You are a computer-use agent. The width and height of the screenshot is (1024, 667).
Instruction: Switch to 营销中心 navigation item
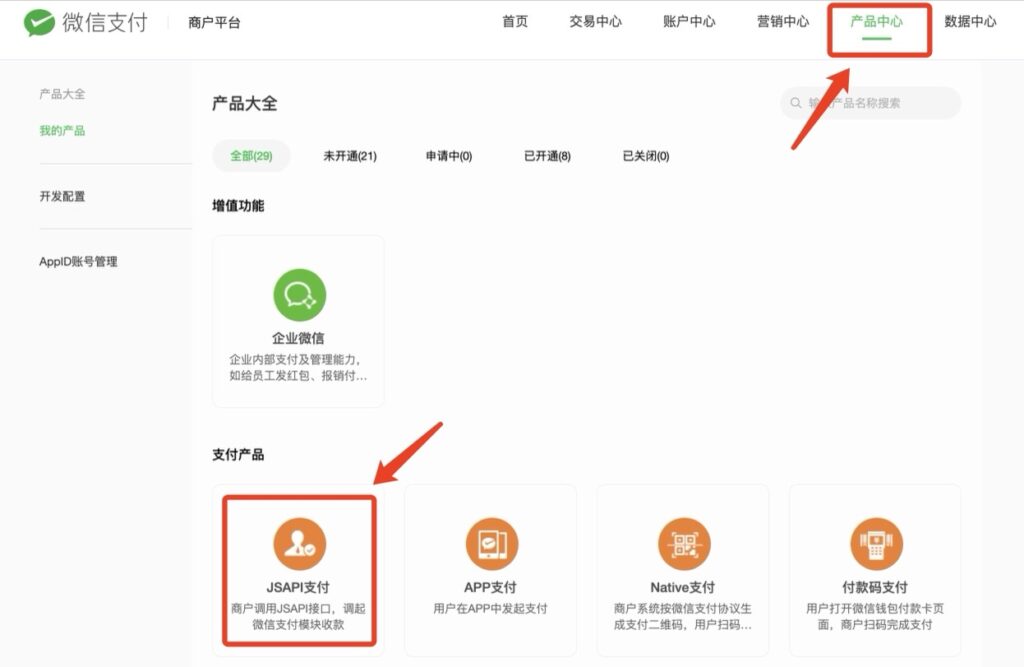[x=782, y=22]
